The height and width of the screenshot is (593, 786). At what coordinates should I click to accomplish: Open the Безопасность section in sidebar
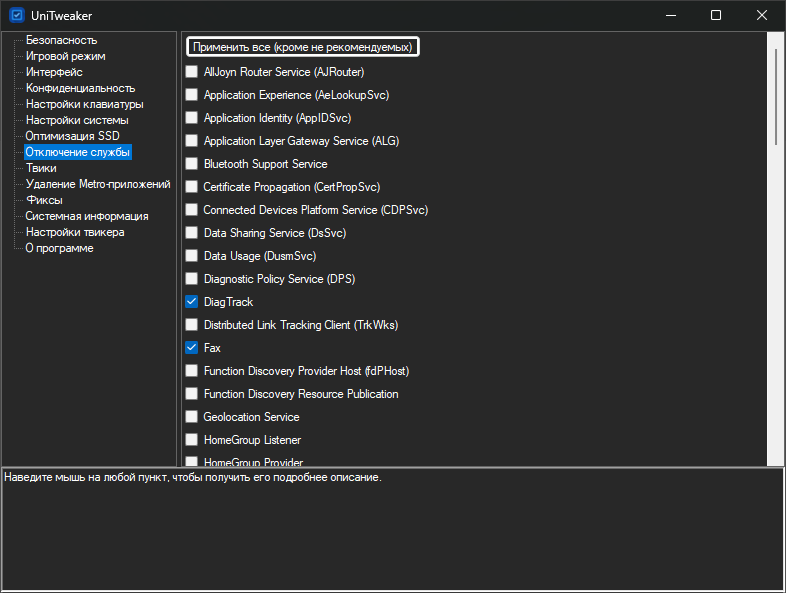61,40
